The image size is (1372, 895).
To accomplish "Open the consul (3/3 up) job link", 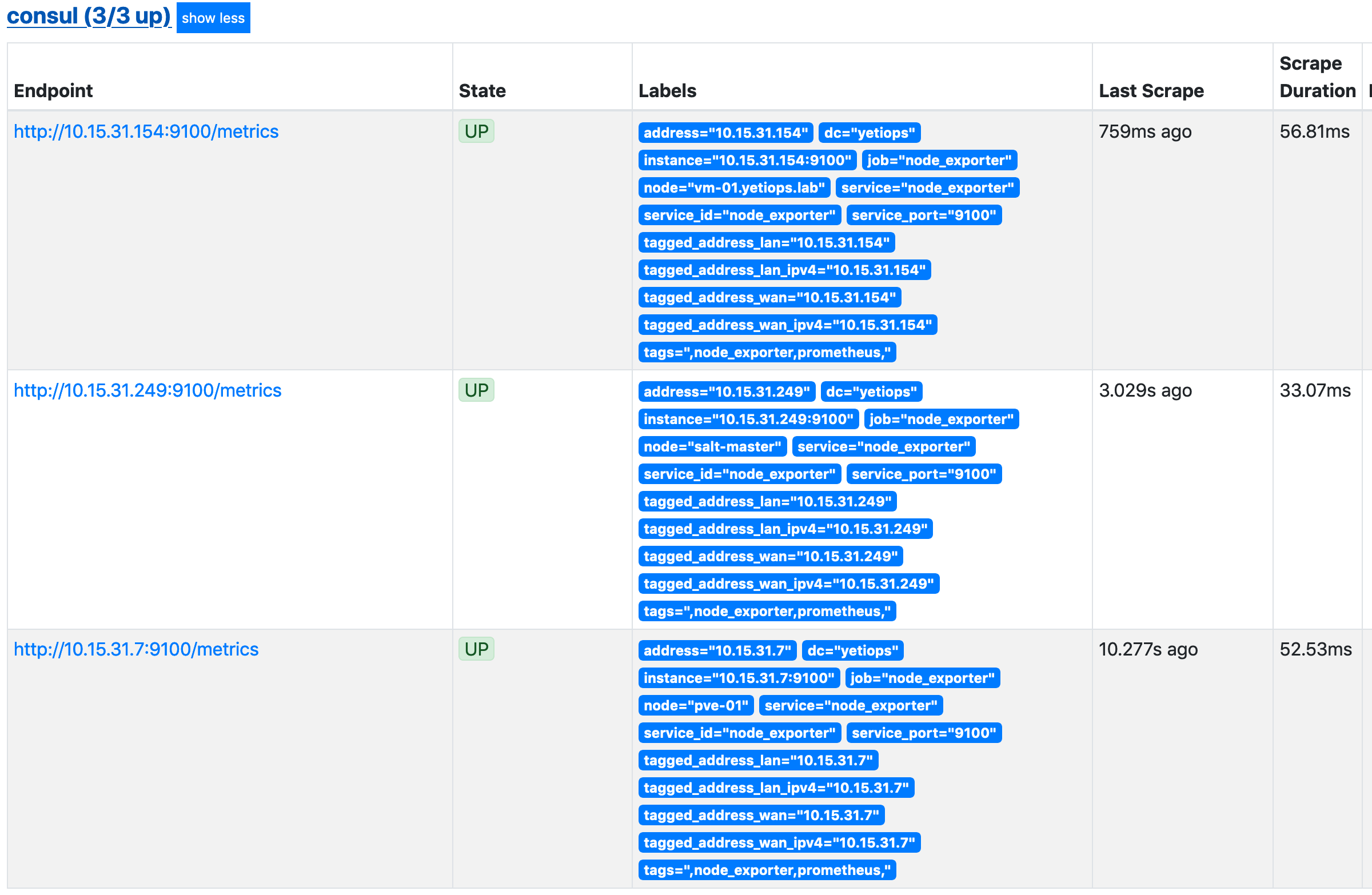I will 87,16.
